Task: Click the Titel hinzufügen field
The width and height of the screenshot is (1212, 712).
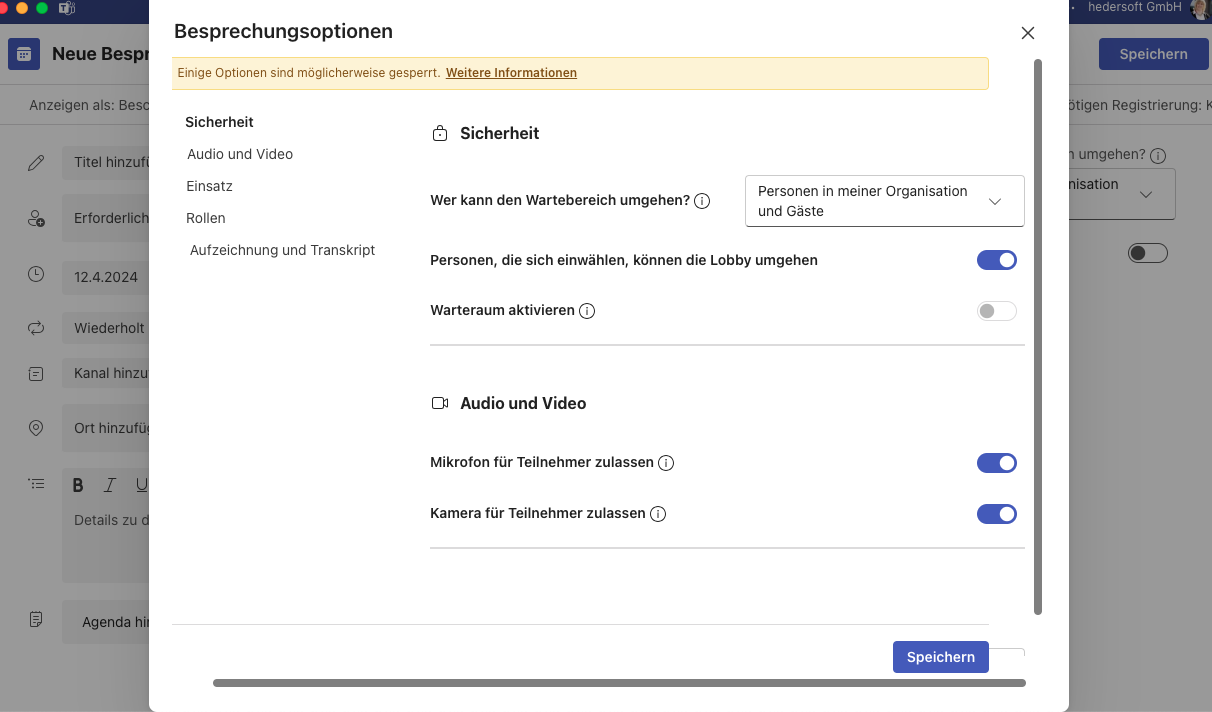Action: (106, 162)
